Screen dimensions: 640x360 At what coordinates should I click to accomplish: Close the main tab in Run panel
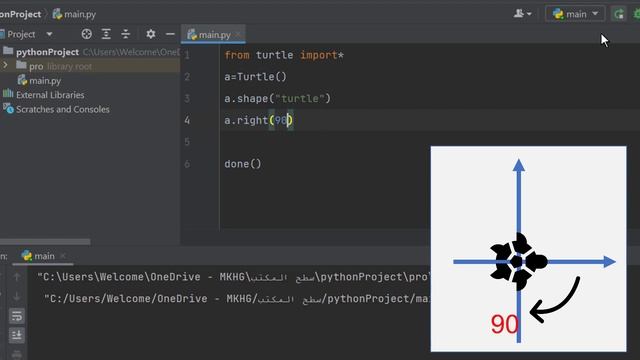click(62, 256)
